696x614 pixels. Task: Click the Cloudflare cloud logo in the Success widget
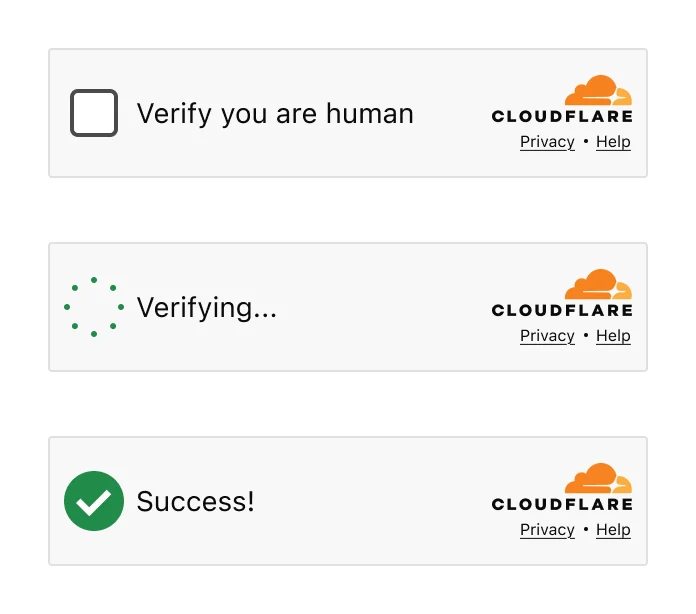598,478
